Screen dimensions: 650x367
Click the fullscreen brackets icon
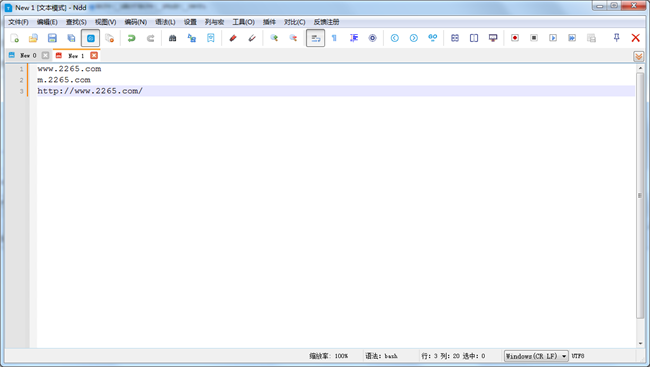(x=455, y=38)
